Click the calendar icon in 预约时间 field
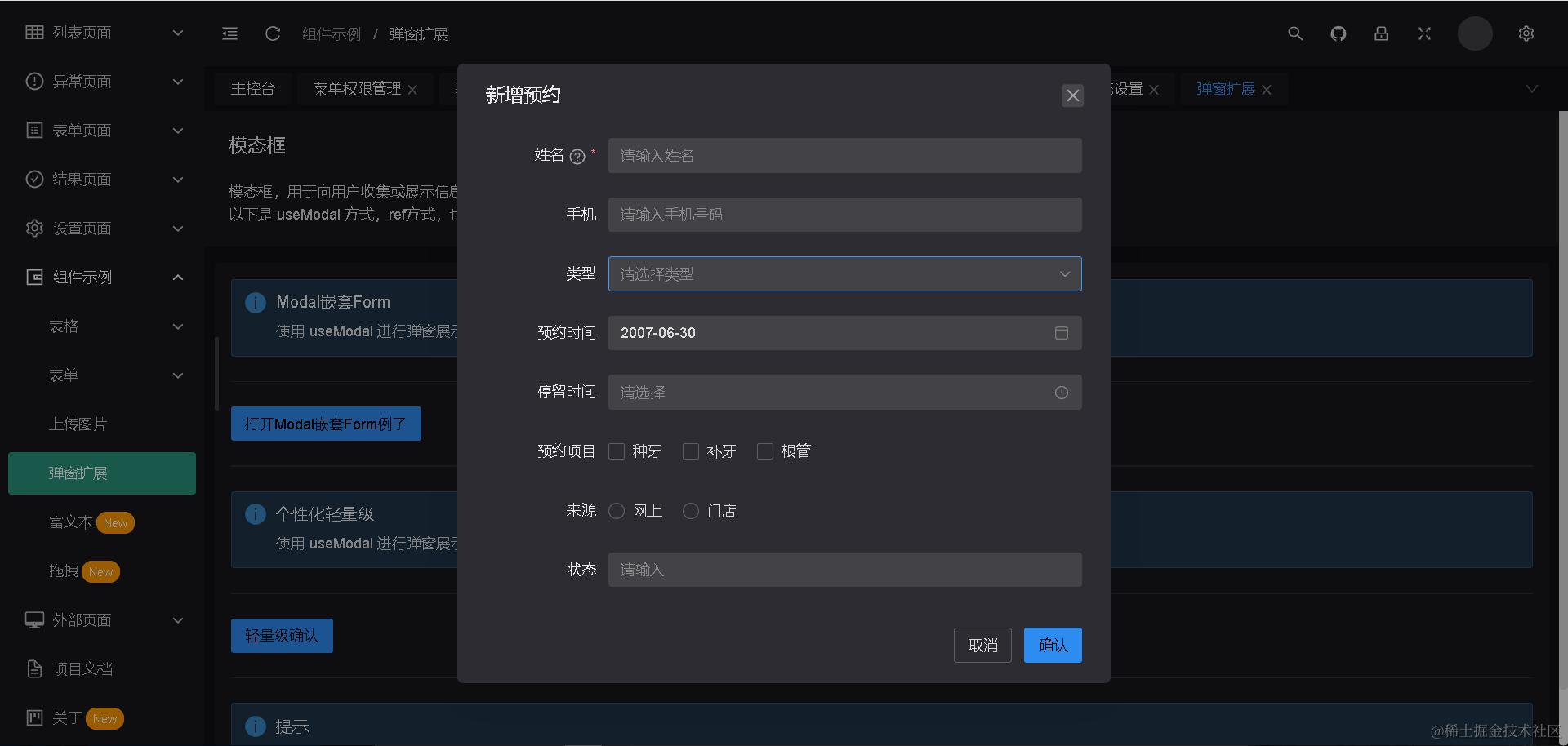The height and width of the screenshot is (746, 1568). click(x=1062, y=333)
